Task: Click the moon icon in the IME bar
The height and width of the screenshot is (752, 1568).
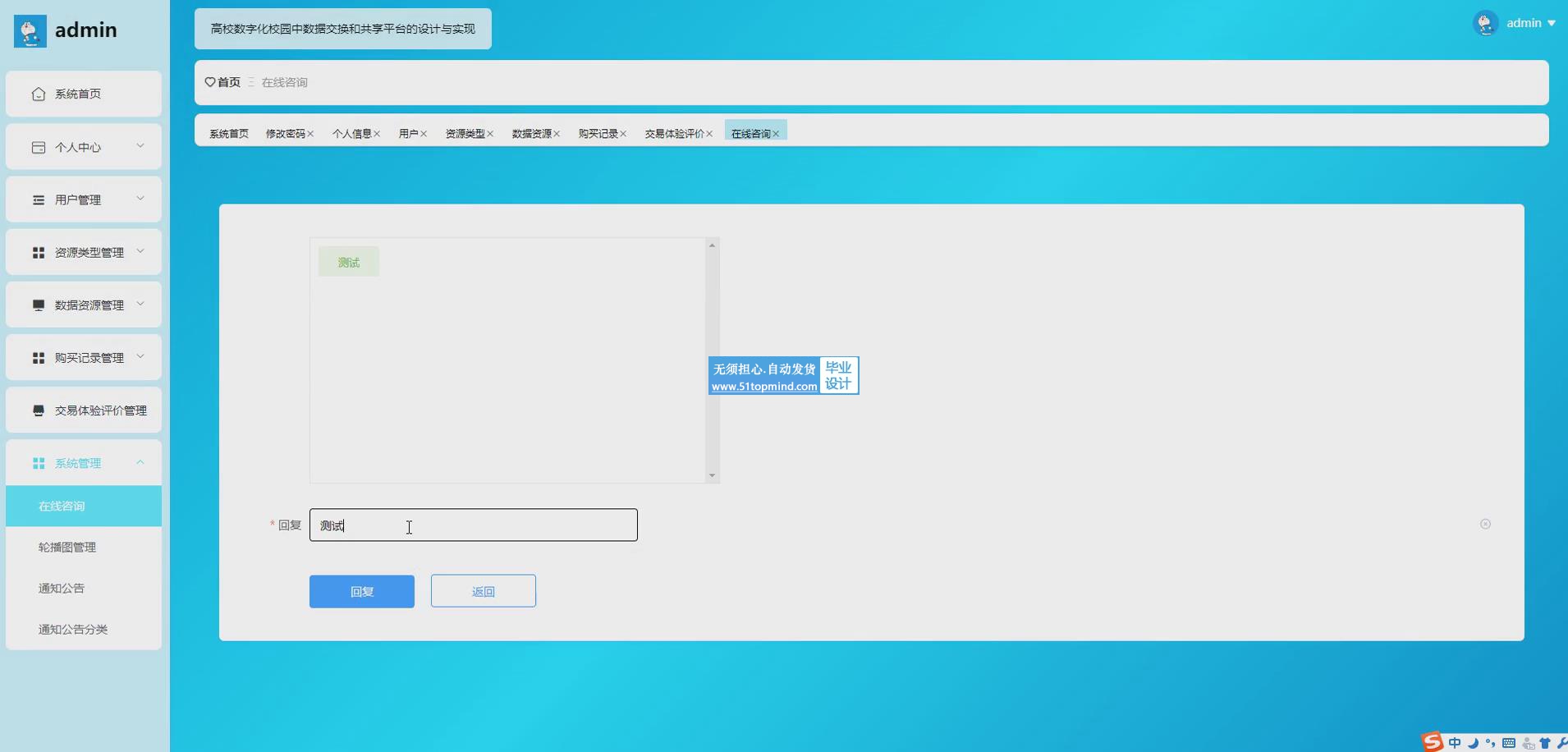Action: 1473,743
